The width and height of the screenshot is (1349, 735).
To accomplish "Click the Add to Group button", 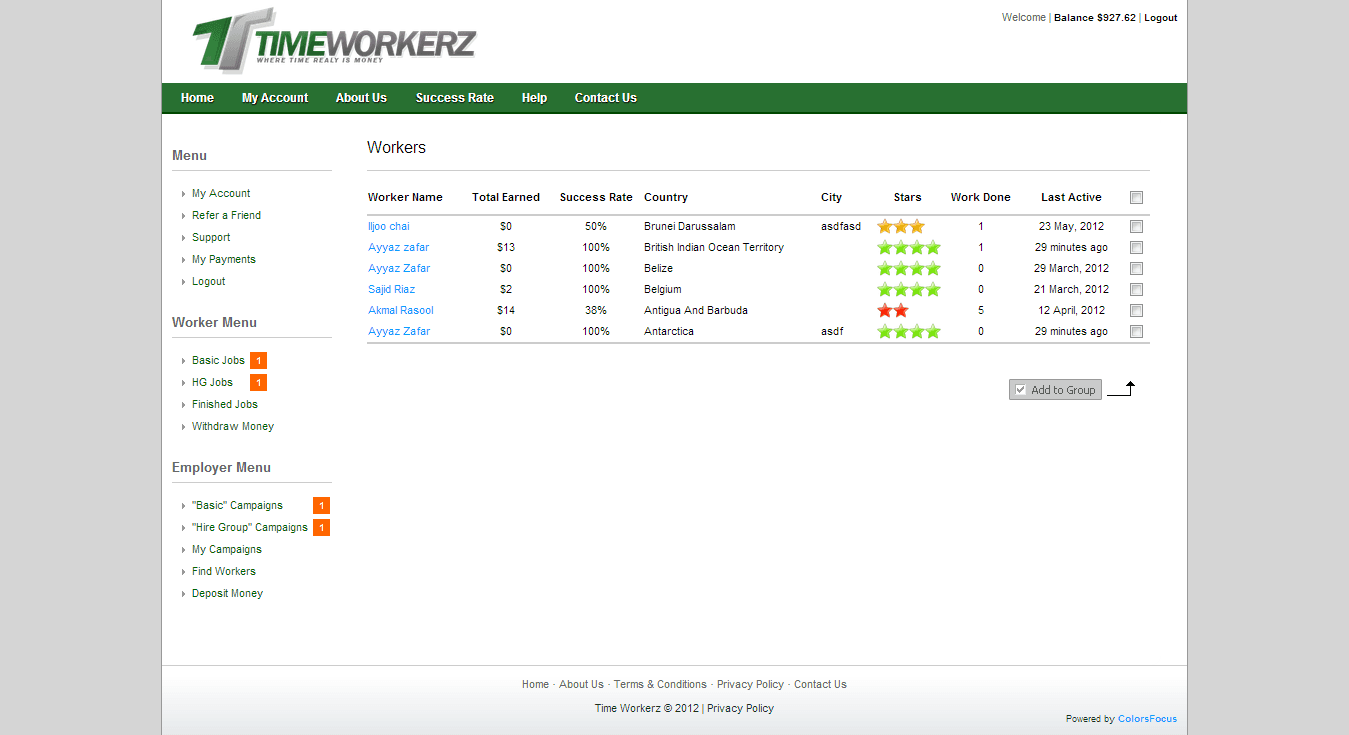I will coord(1055,390).
